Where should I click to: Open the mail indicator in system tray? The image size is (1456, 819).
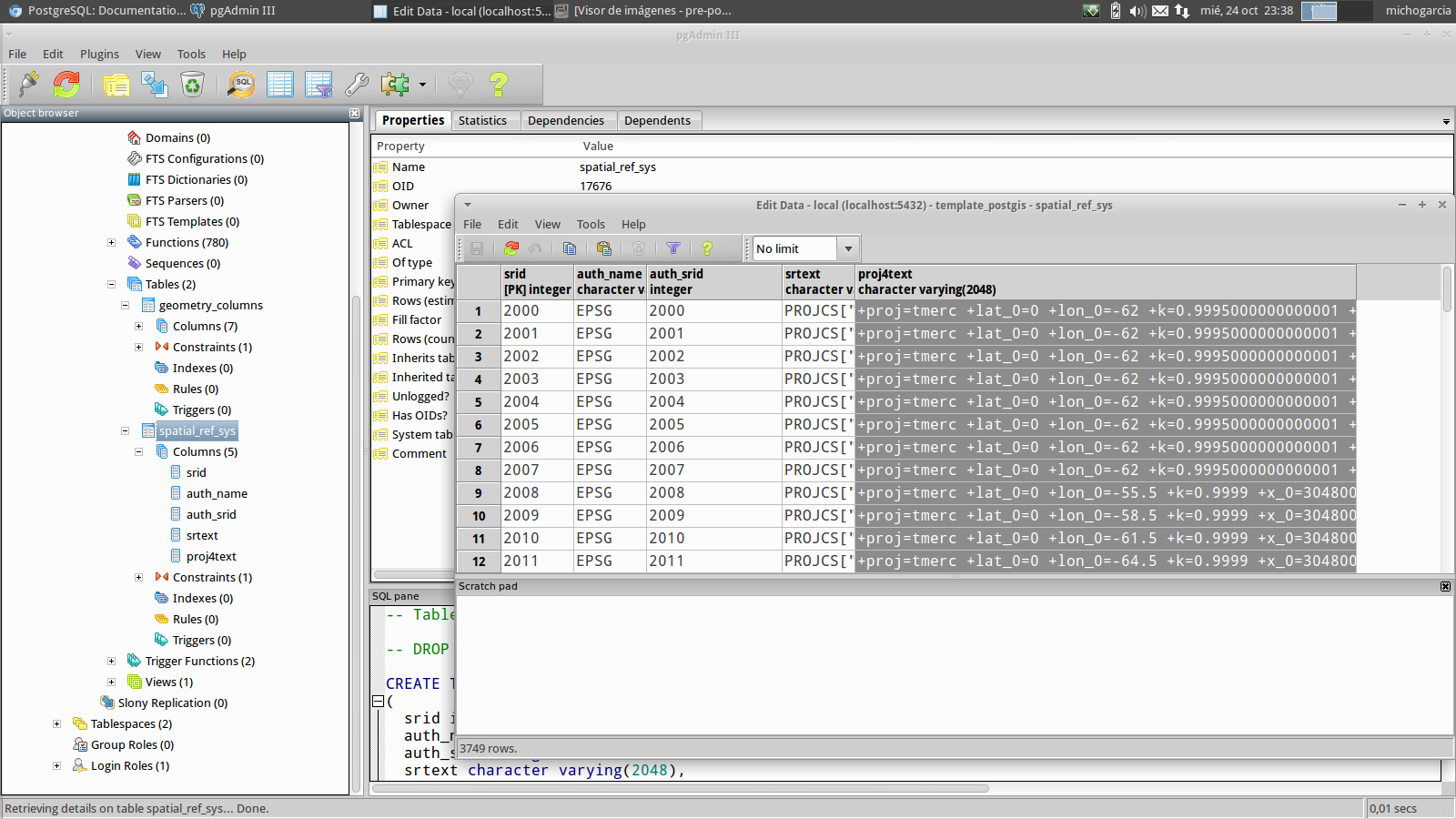1160,11
